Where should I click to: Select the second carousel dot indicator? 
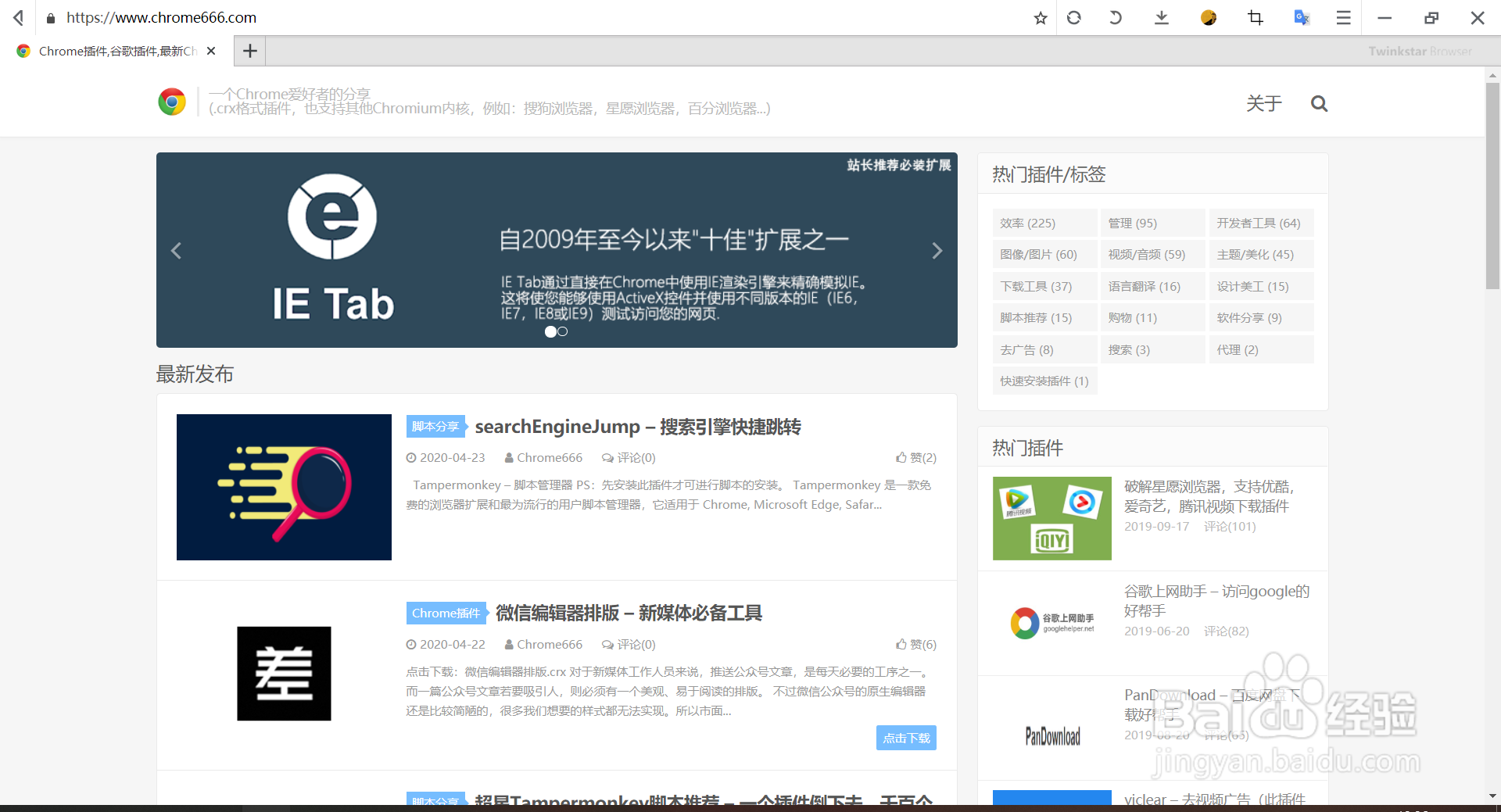(x=563, y=331)
